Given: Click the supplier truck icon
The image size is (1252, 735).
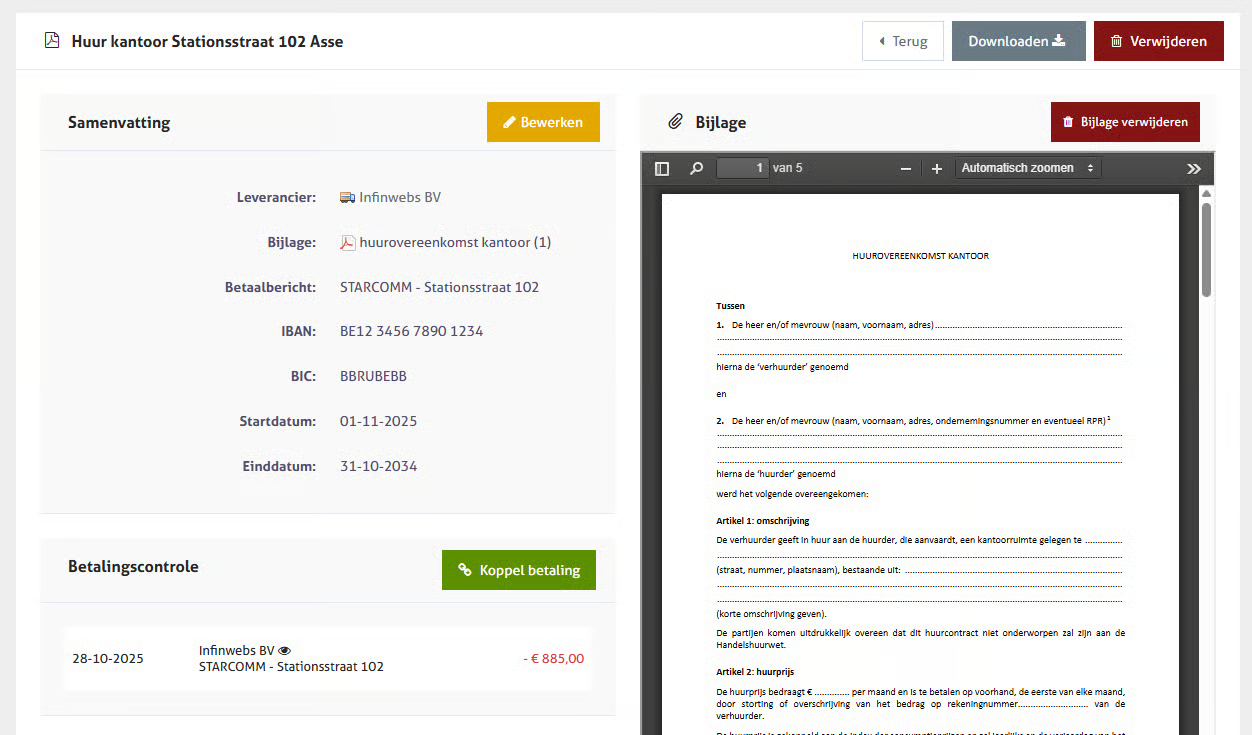Looking at the screenshot, I should click(347, 198).
